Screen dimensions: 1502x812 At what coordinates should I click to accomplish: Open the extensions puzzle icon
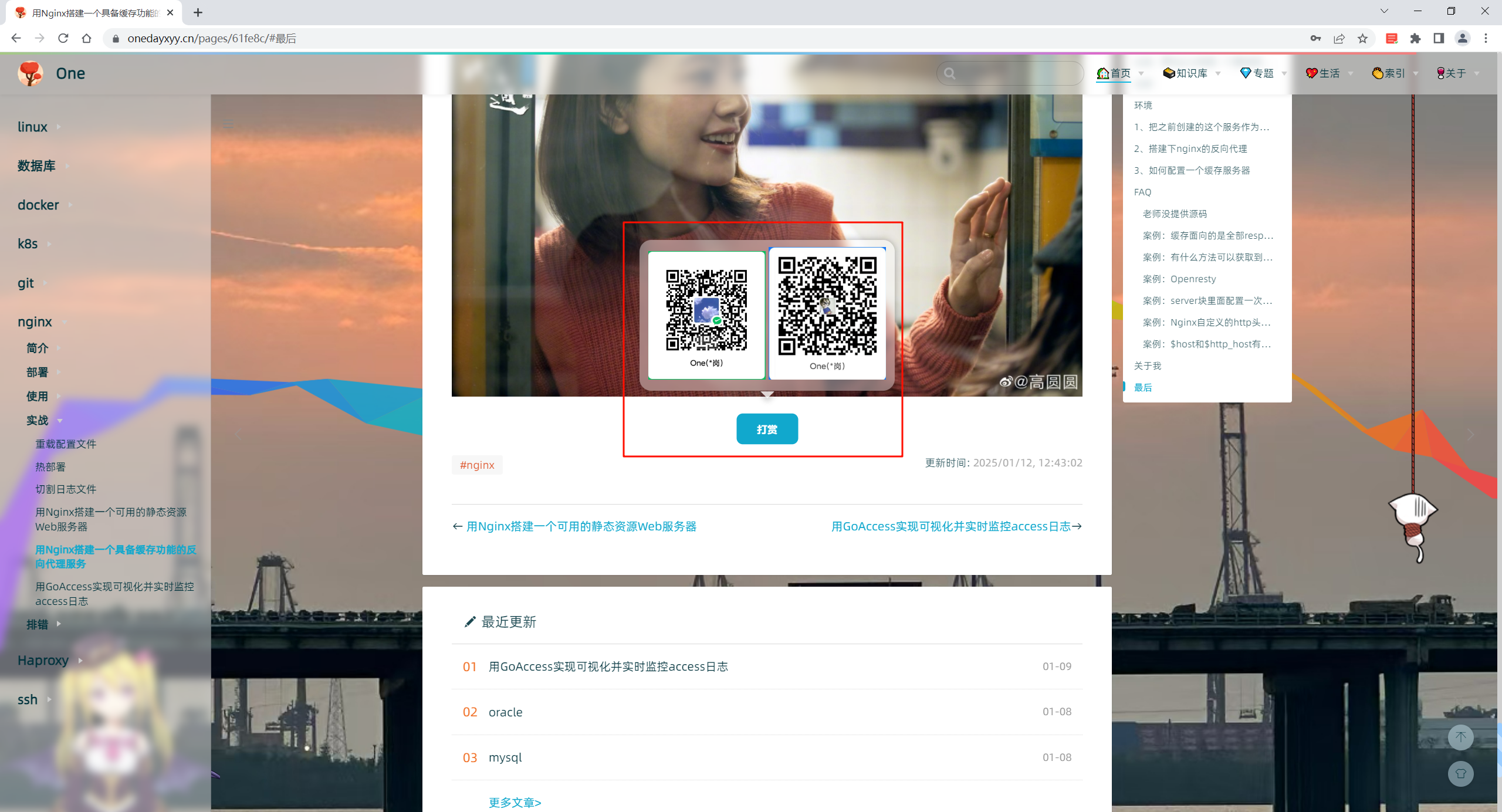(1415, 38)
